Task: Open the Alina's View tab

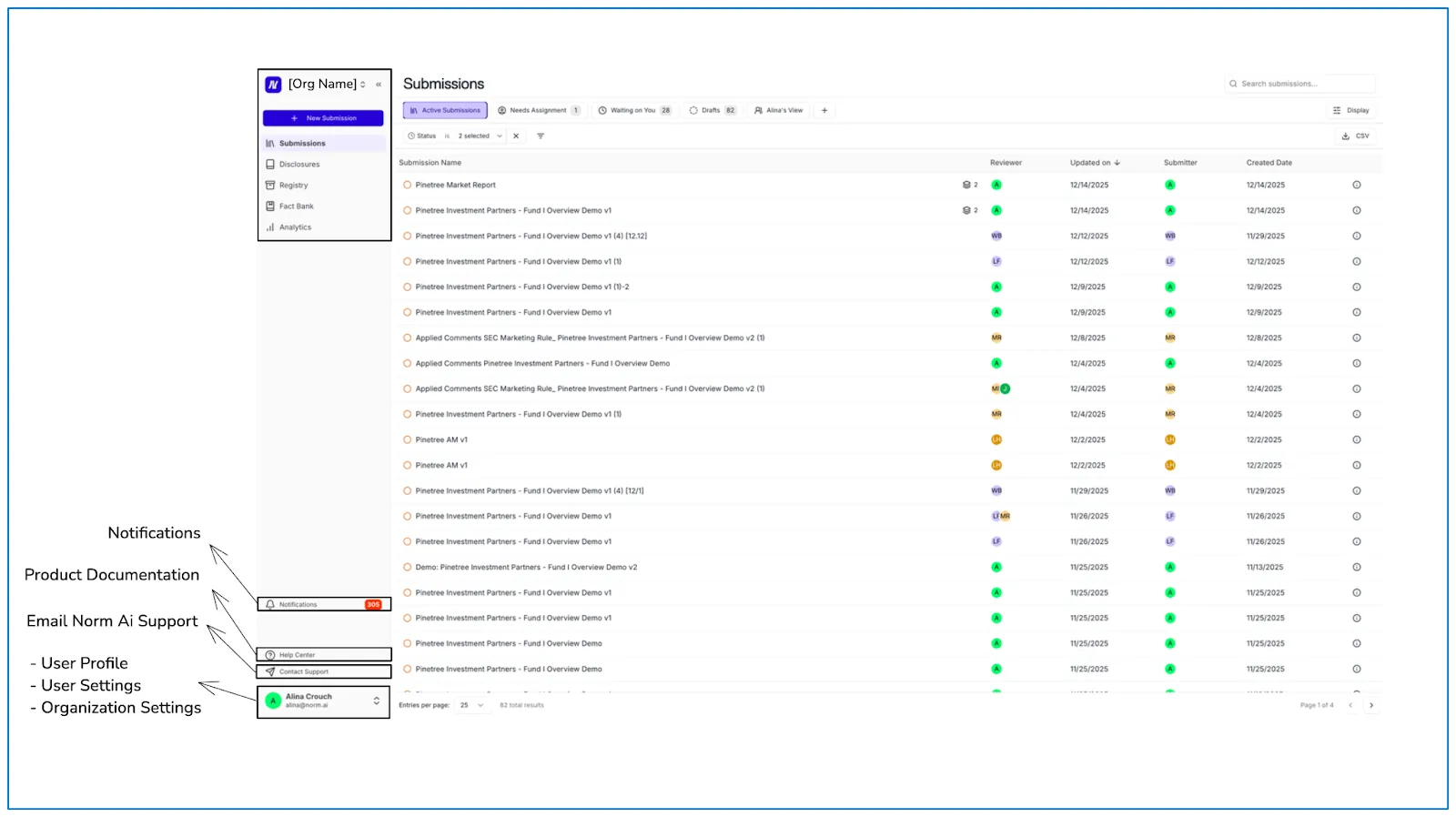Action: 779,111
